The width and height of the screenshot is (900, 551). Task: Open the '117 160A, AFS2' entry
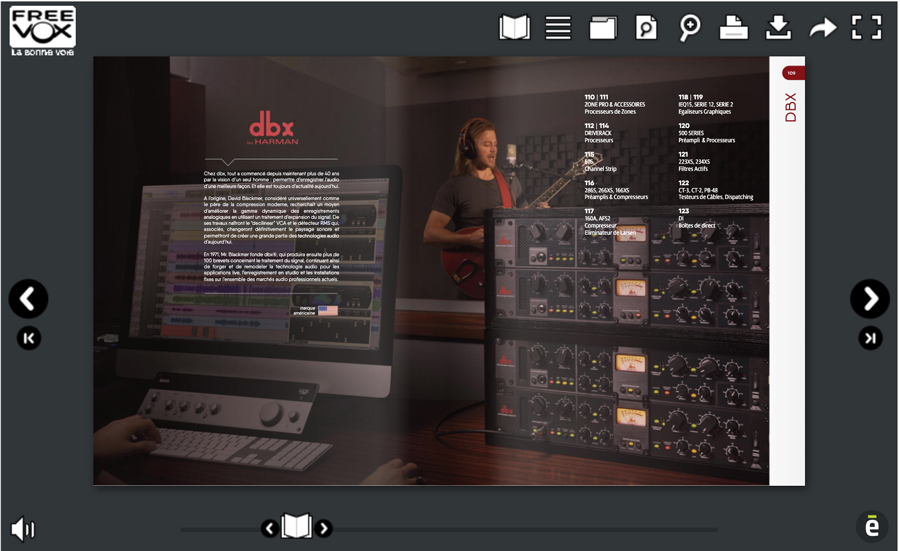(x=610, y=222)
